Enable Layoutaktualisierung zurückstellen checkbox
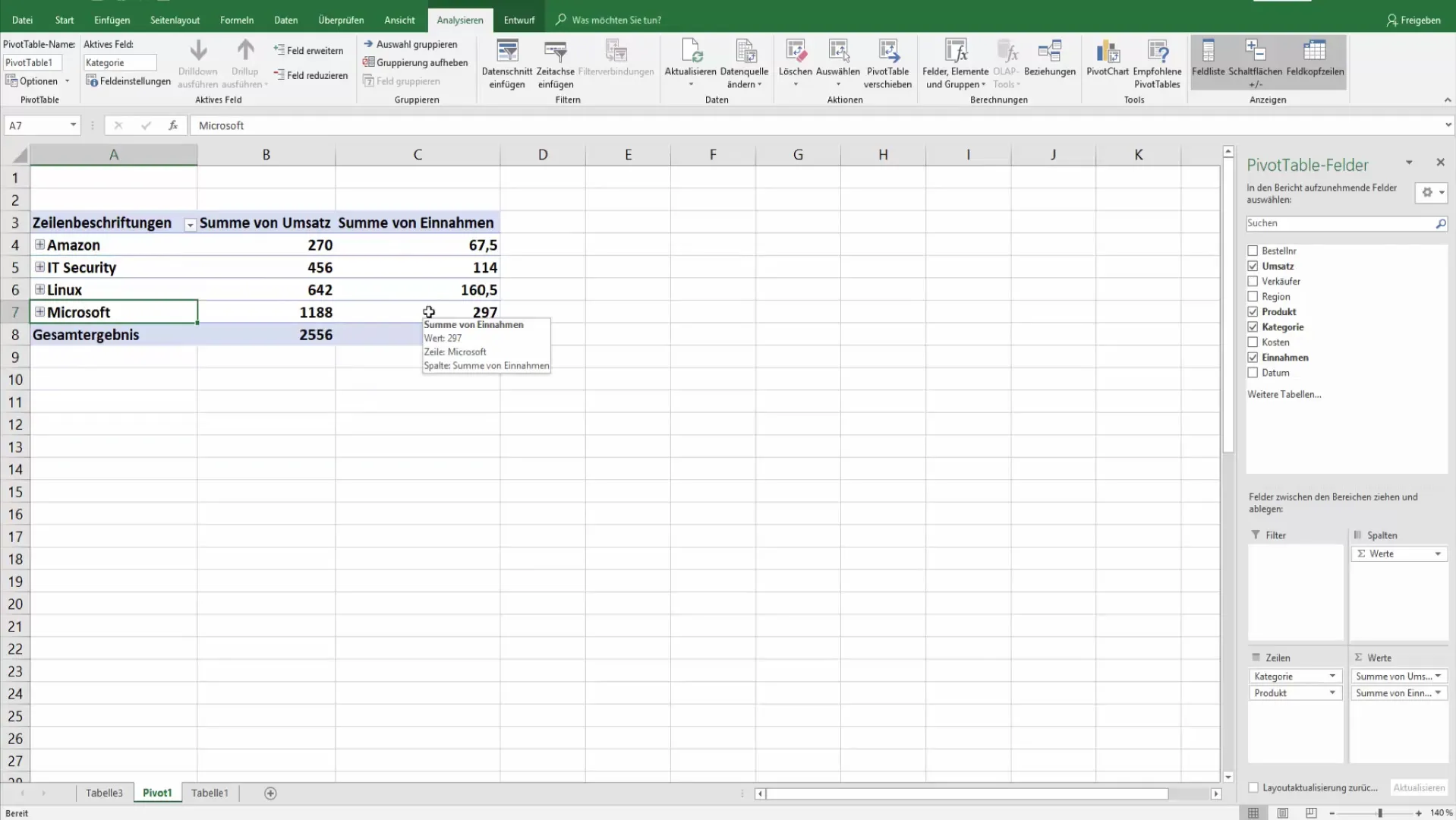Viewport: 1456px width, 820px height. pyautogui.click(x=1253, y=787)
